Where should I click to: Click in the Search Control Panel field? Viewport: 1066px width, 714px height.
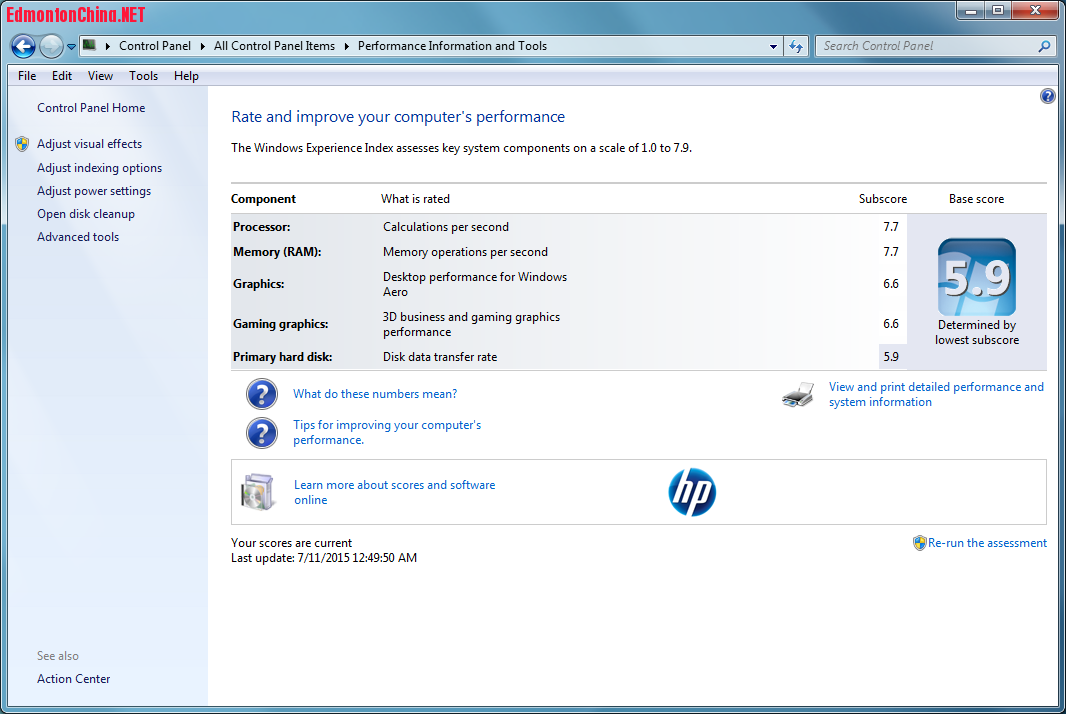tap(925, 46)
